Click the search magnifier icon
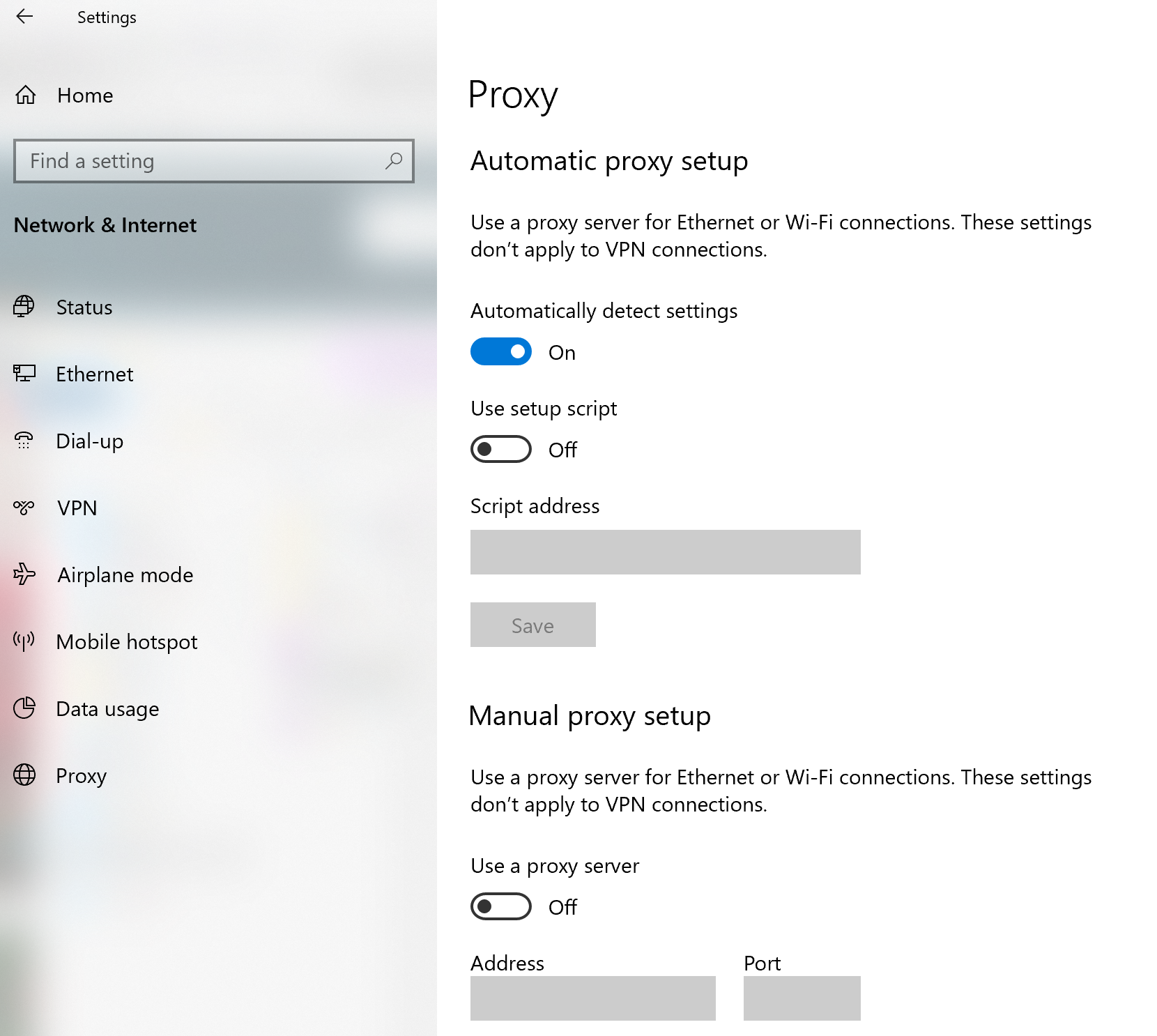The width and height of the screenshot is (1157, 1036). (x=392, y=160)
